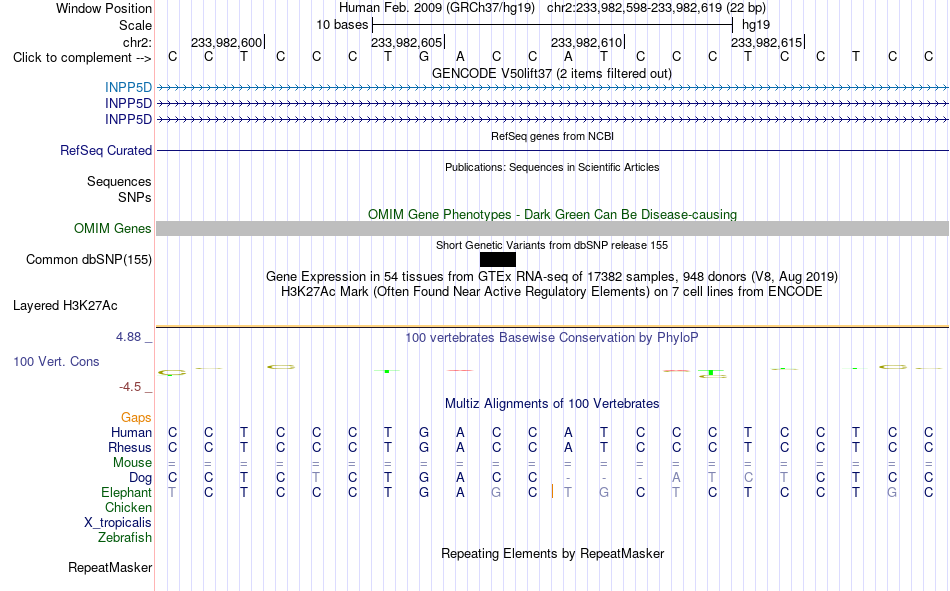The width and height of the screenshot is (950, 591).
Task: Open the Layered H3K27Ac track label
Action: point(65,306)
